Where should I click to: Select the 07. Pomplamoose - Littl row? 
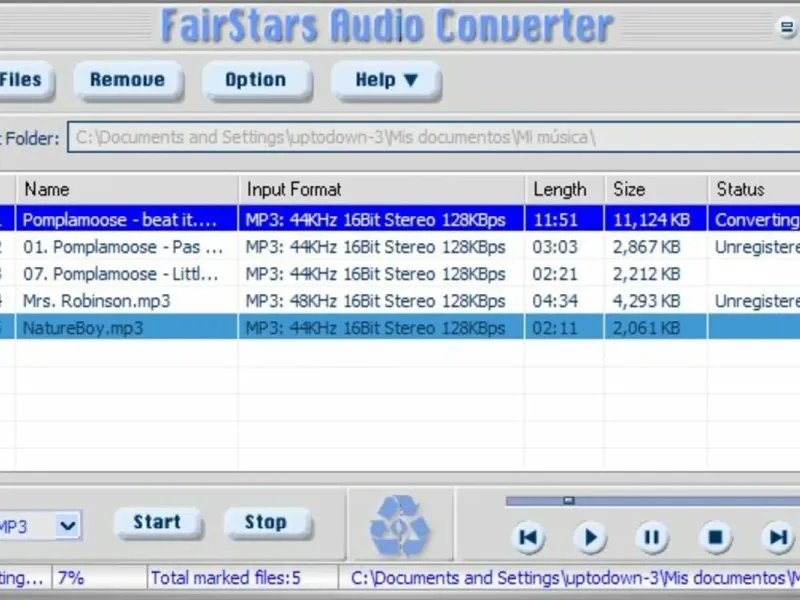[x=400, y=274]
